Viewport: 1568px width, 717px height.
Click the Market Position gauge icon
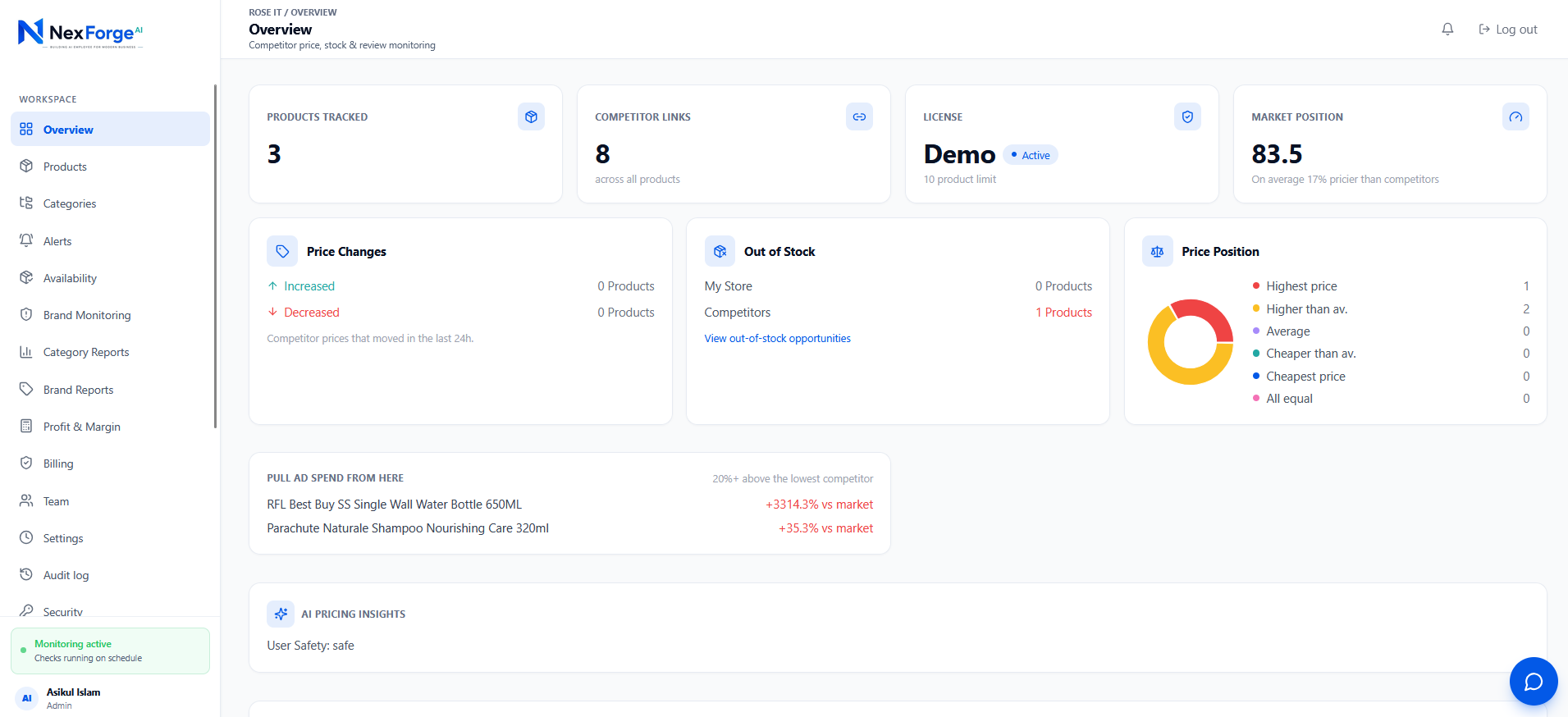tap(1515, 116)
